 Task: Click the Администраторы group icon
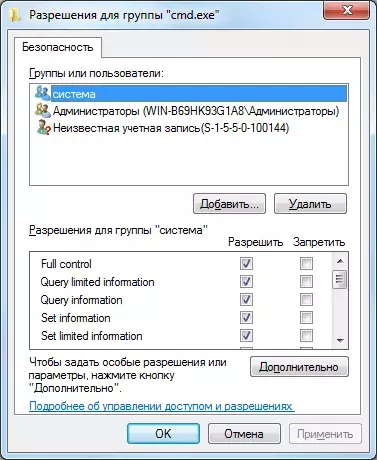coord(43,110)
